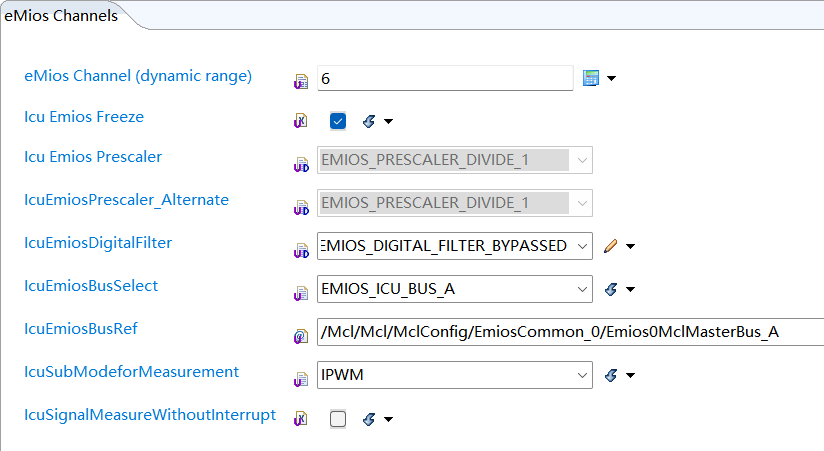Click the eMios Channel (dynamic range) label
824x451 pixels.
[138, 75]
